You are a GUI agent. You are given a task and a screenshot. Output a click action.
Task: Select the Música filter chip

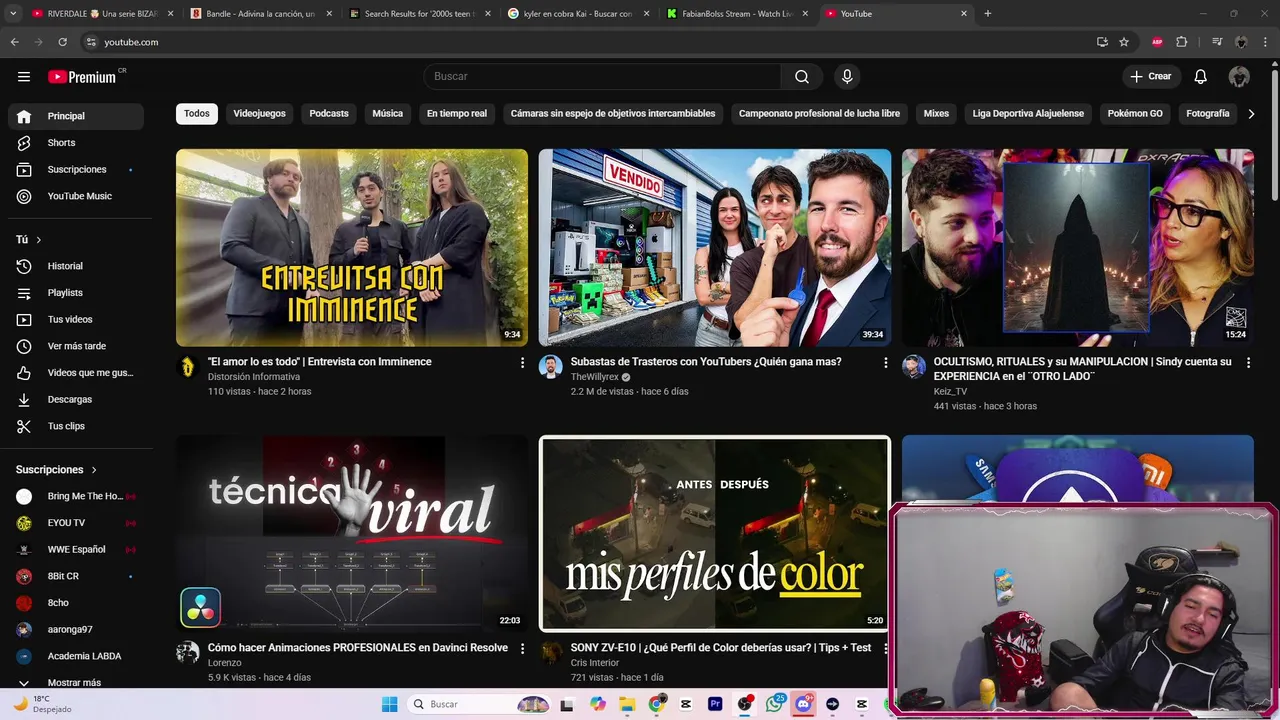tap(388, 114)
